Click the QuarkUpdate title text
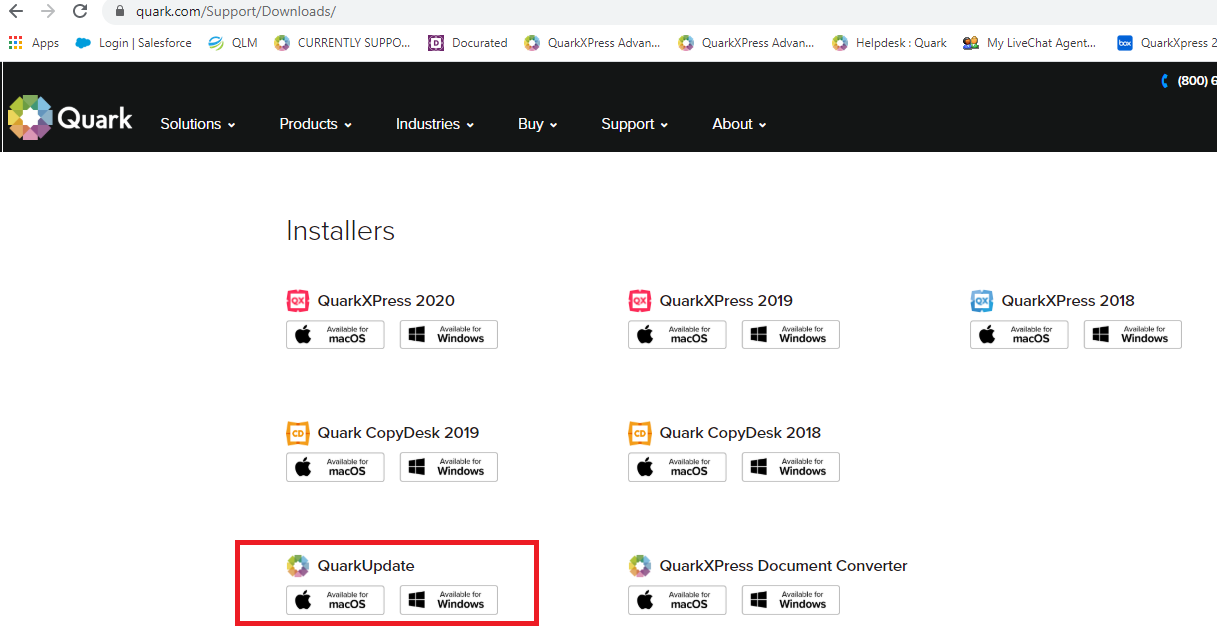 click(x=366, y=566)
